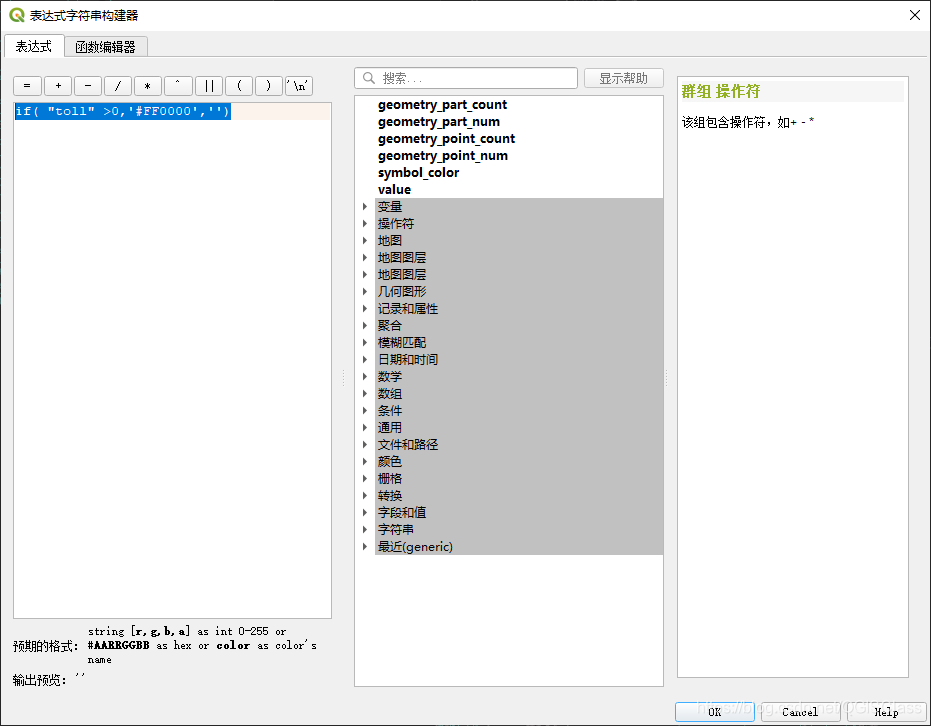Expand the 字符串 group arrow
This screenshot has height=726, width=931.
[x=365, y=530]
